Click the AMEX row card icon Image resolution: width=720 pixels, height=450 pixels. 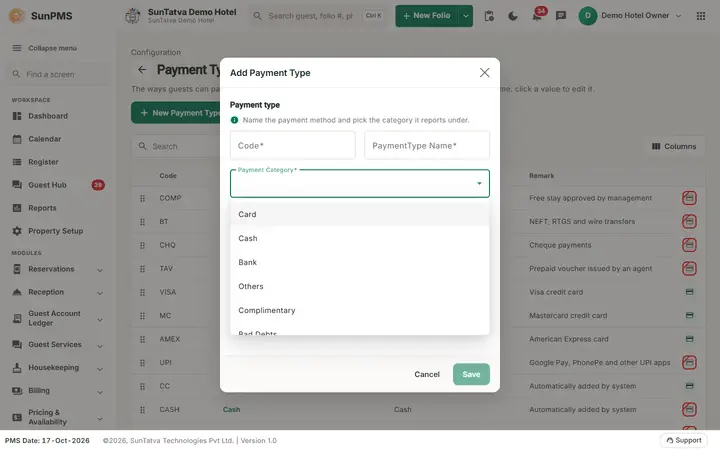[x=689, y=339]
